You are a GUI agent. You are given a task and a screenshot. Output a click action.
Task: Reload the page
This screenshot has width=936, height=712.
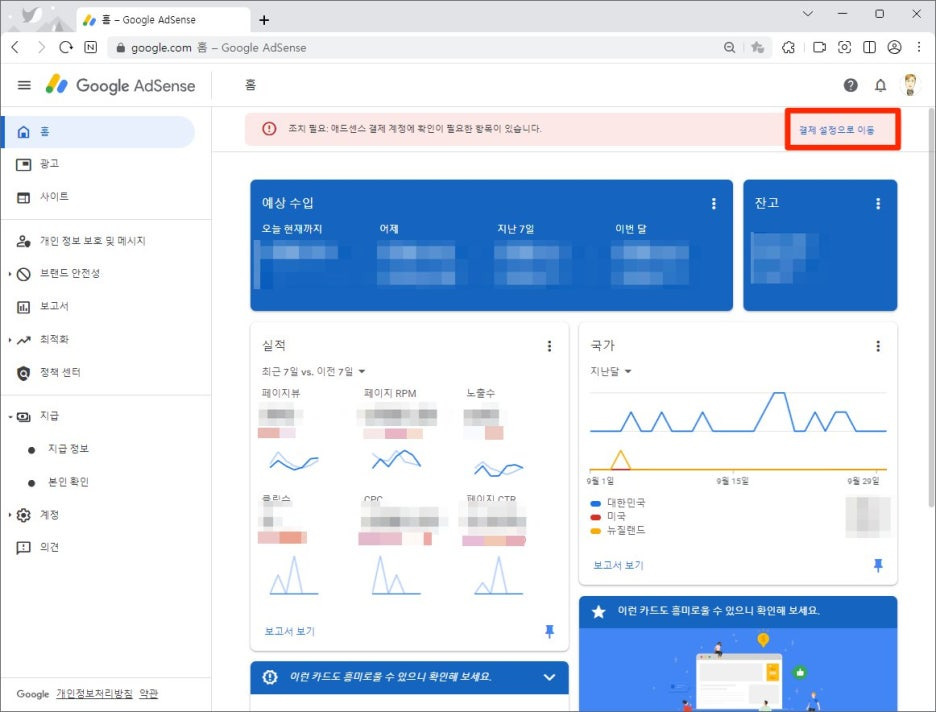click(66, 47)
